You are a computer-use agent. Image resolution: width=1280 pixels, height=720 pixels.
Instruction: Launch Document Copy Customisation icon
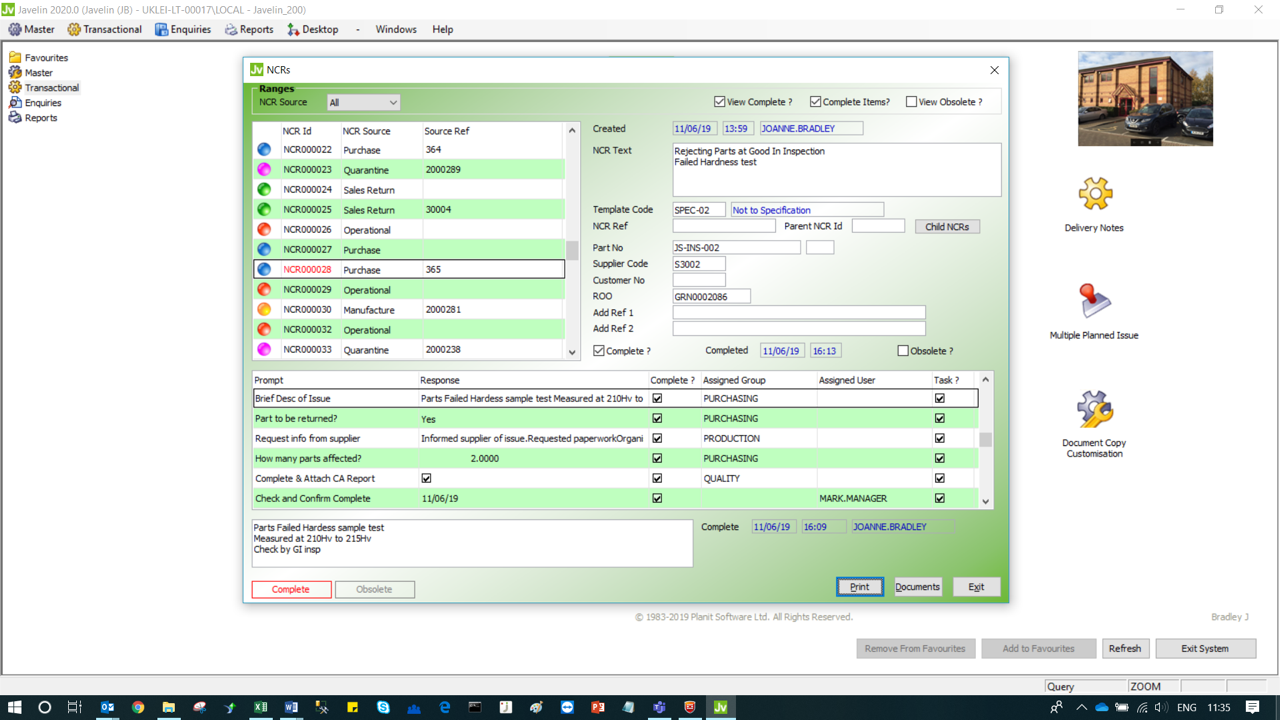tap(1094, 409)
